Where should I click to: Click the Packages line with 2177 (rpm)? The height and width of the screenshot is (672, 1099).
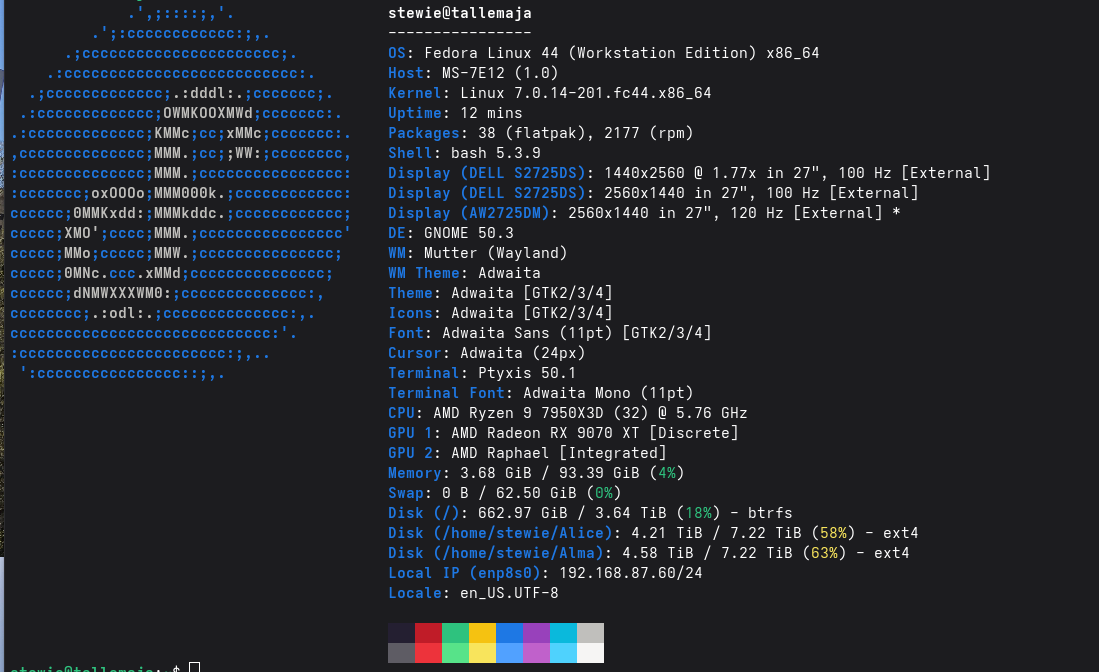click(x=540, y=133)
